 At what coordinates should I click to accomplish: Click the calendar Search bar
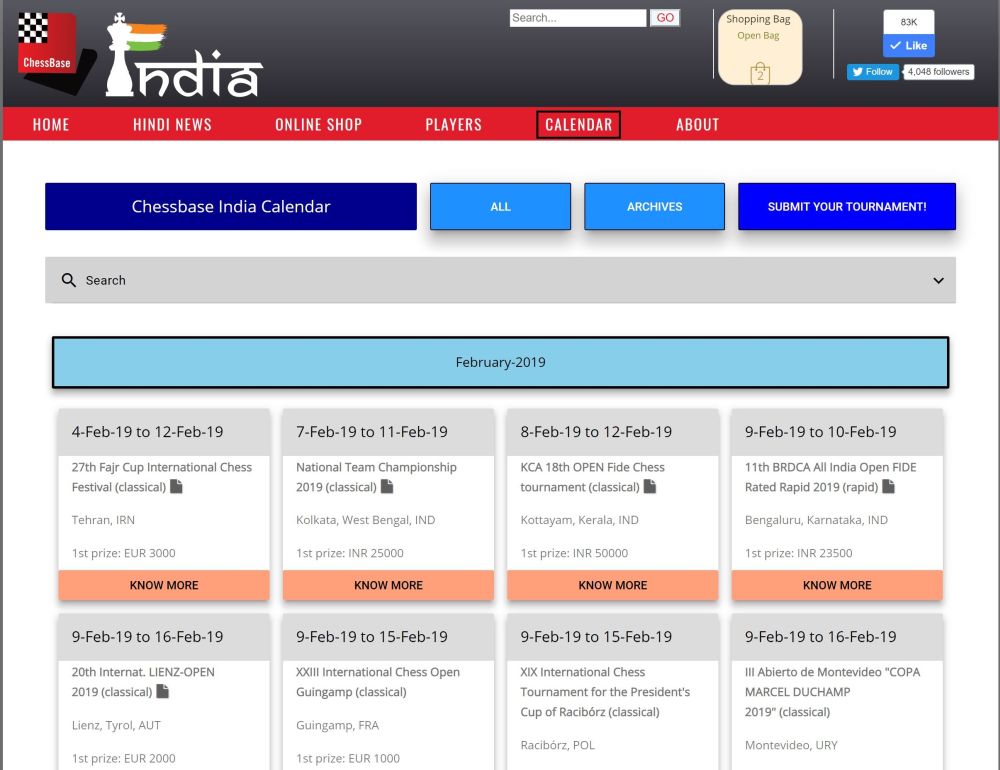click(x=500, y=280)
